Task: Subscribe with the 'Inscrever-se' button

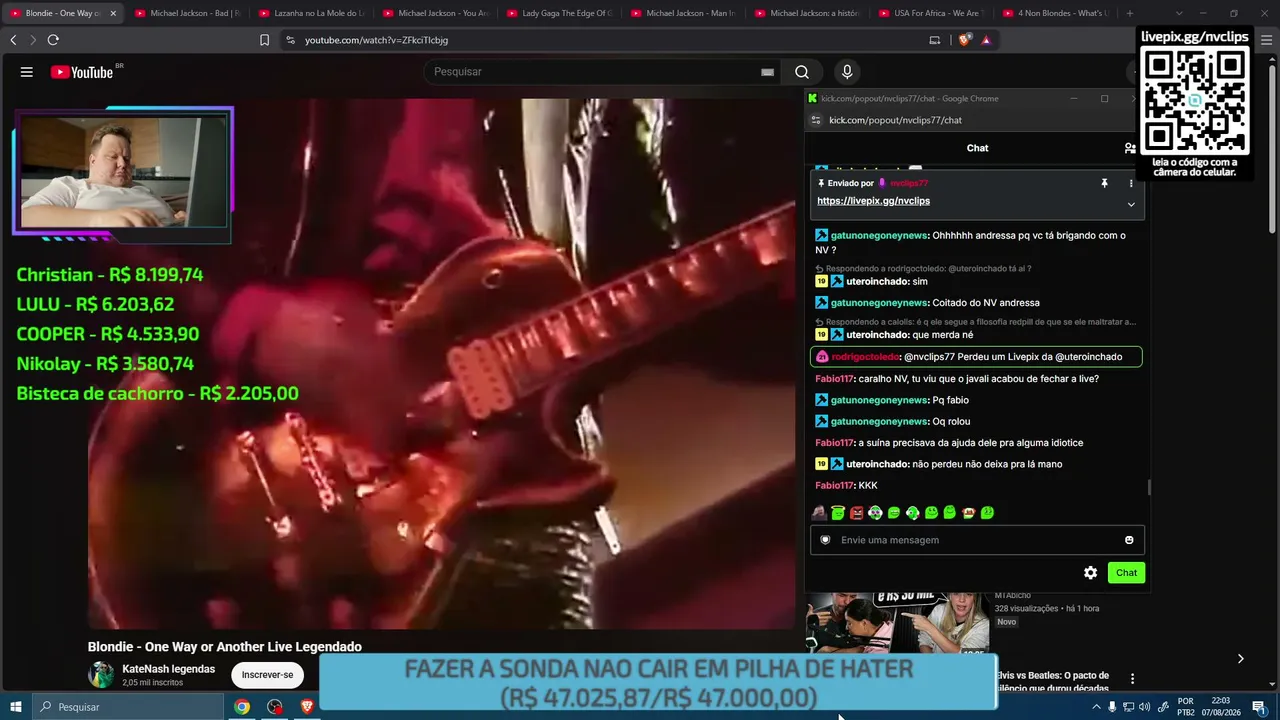Action: [x=267, y=675]
